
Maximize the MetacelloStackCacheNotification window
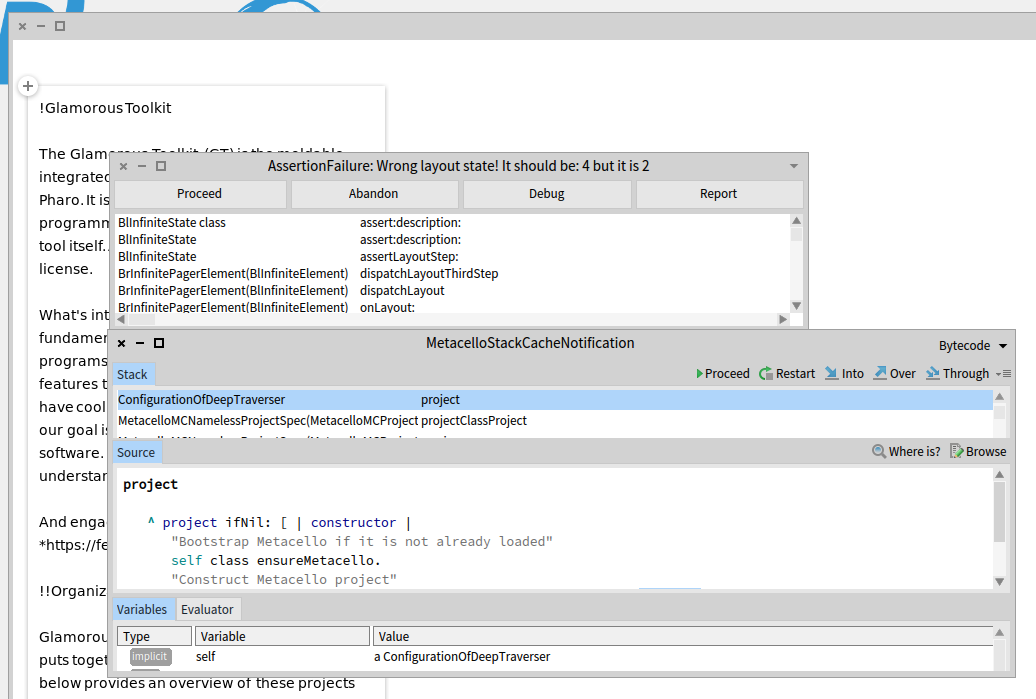point(159,343)
